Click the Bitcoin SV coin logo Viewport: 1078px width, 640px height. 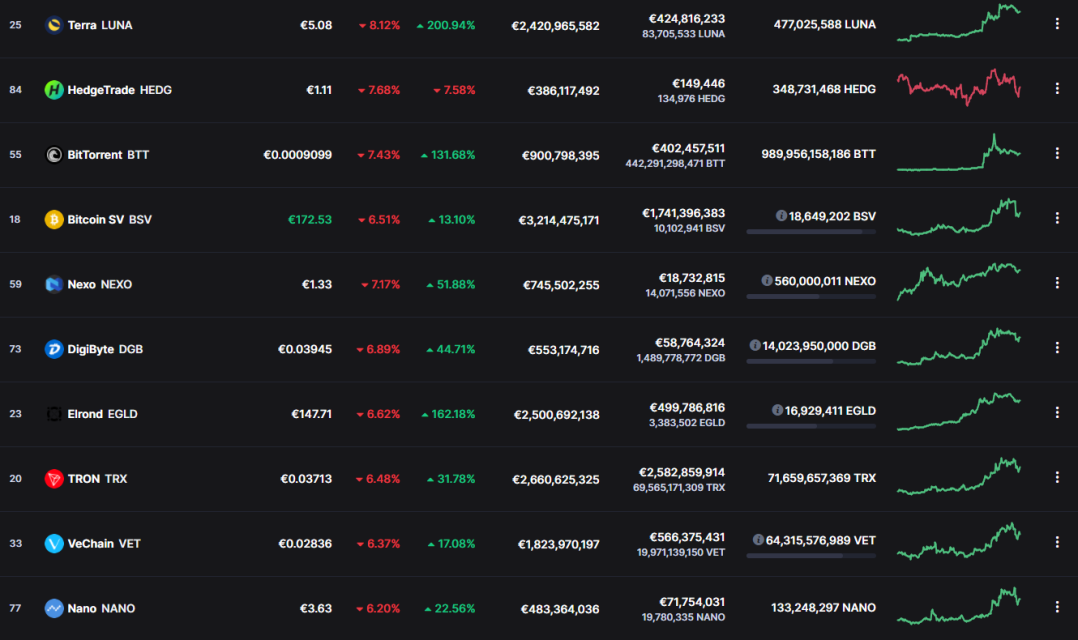pyautogui.click(x=54, y=219)
